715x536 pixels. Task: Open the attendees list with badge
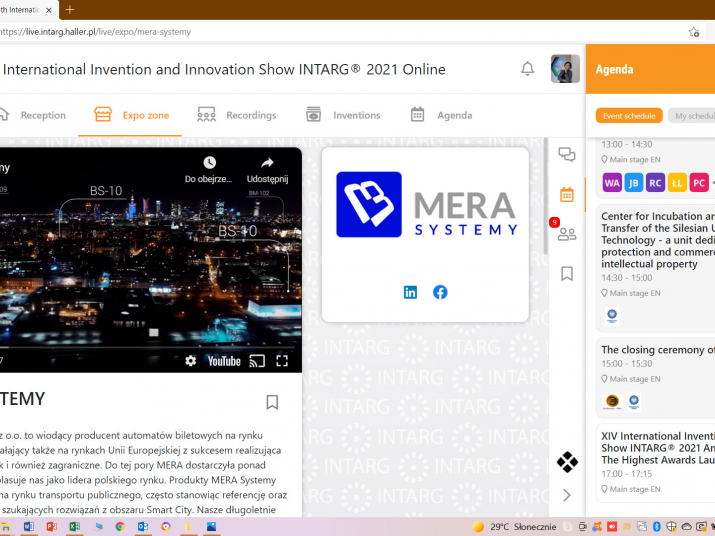567,234
